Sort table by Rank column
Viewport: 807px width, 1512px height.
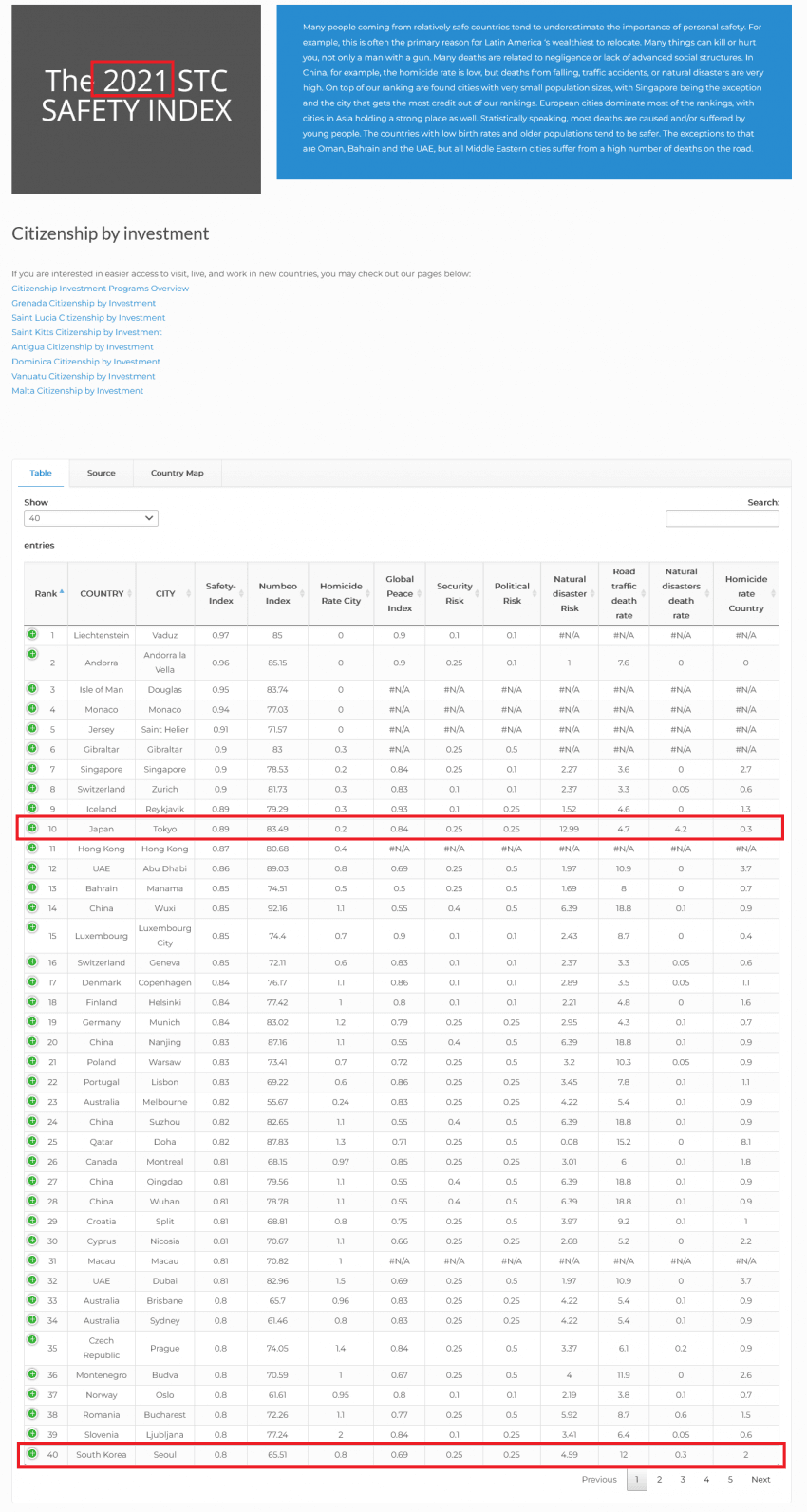coord(49,593)
